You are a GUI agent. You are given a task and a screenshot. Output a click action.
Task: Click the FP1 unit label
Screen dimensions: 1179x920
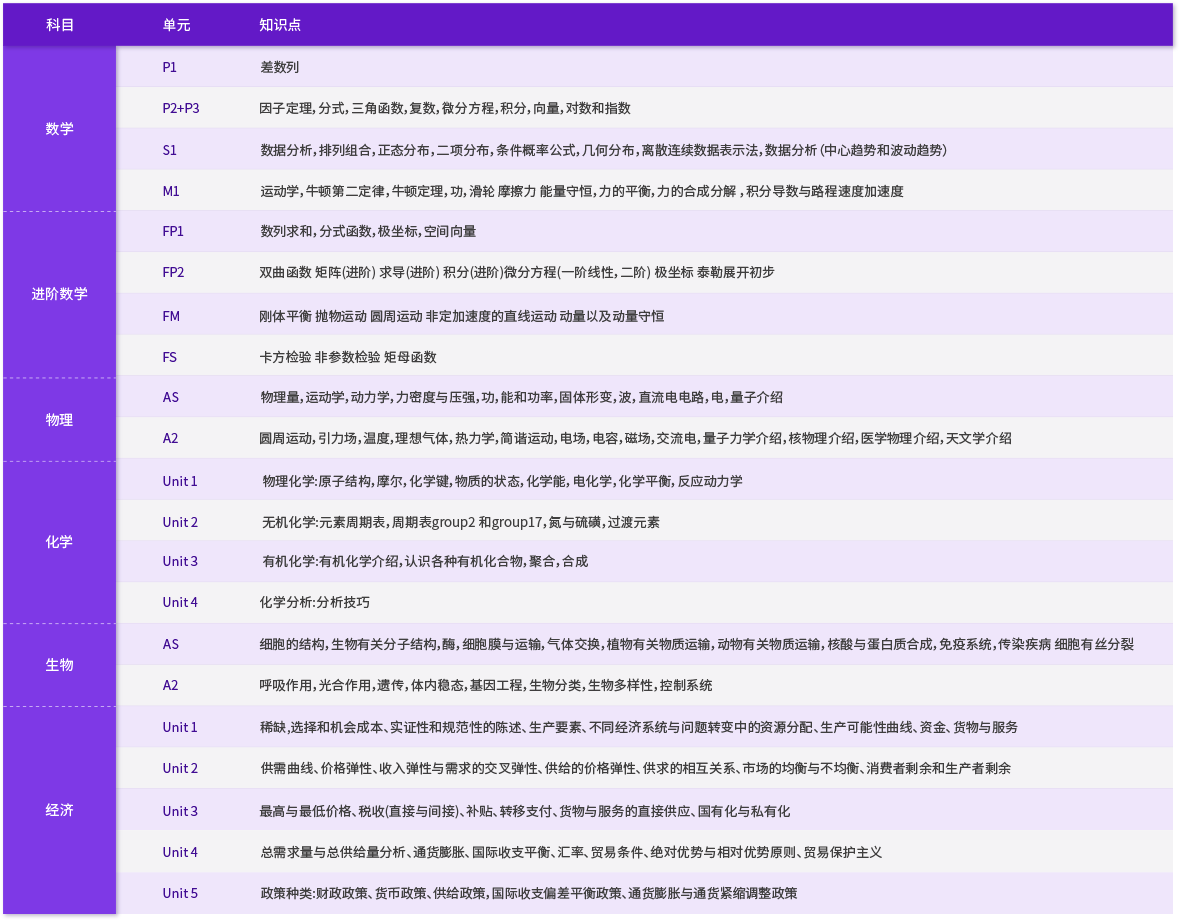pyautogui.click(x=173, y=231)
